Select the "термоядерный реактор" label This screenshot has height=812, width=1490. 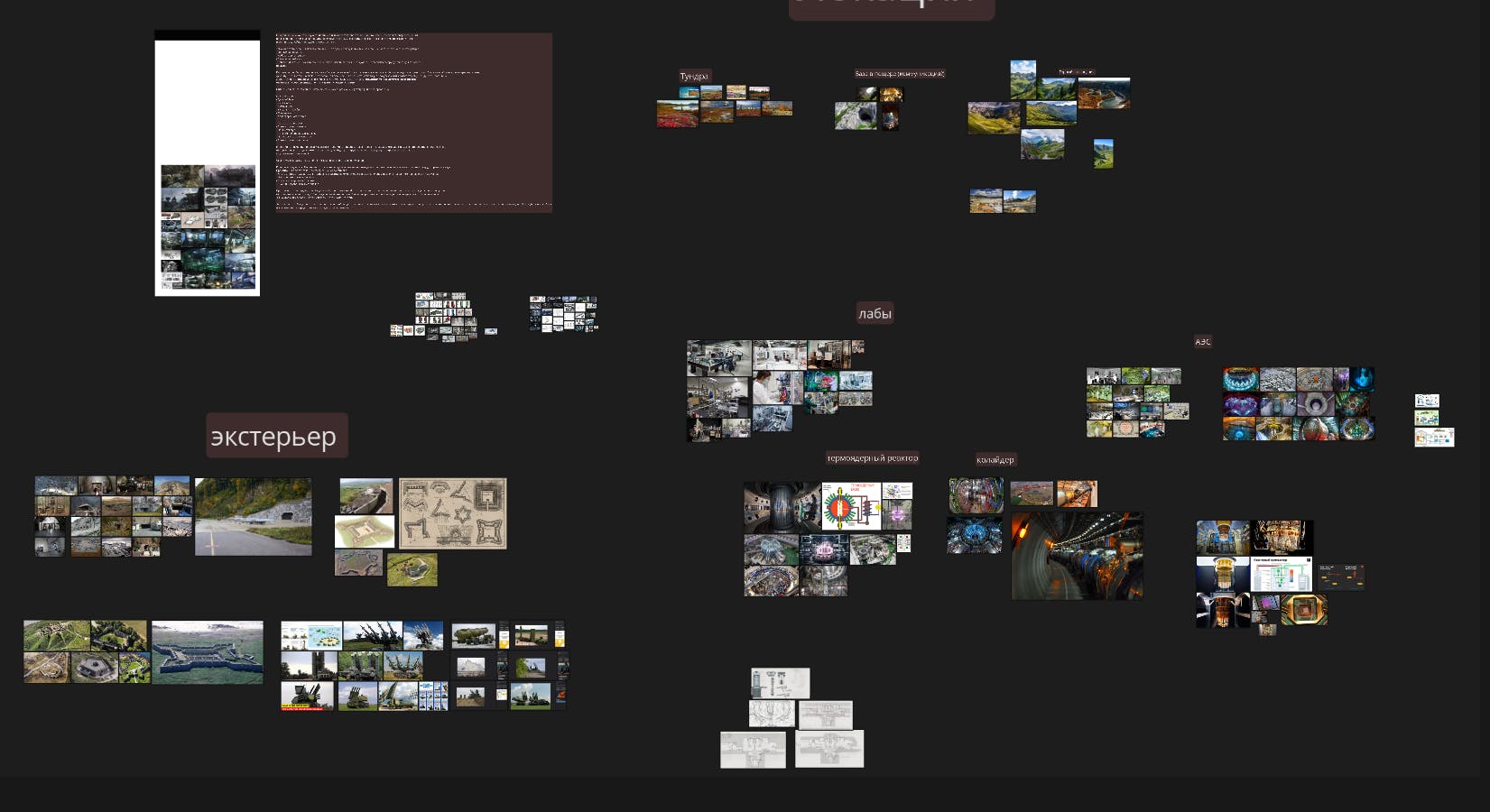872,457
